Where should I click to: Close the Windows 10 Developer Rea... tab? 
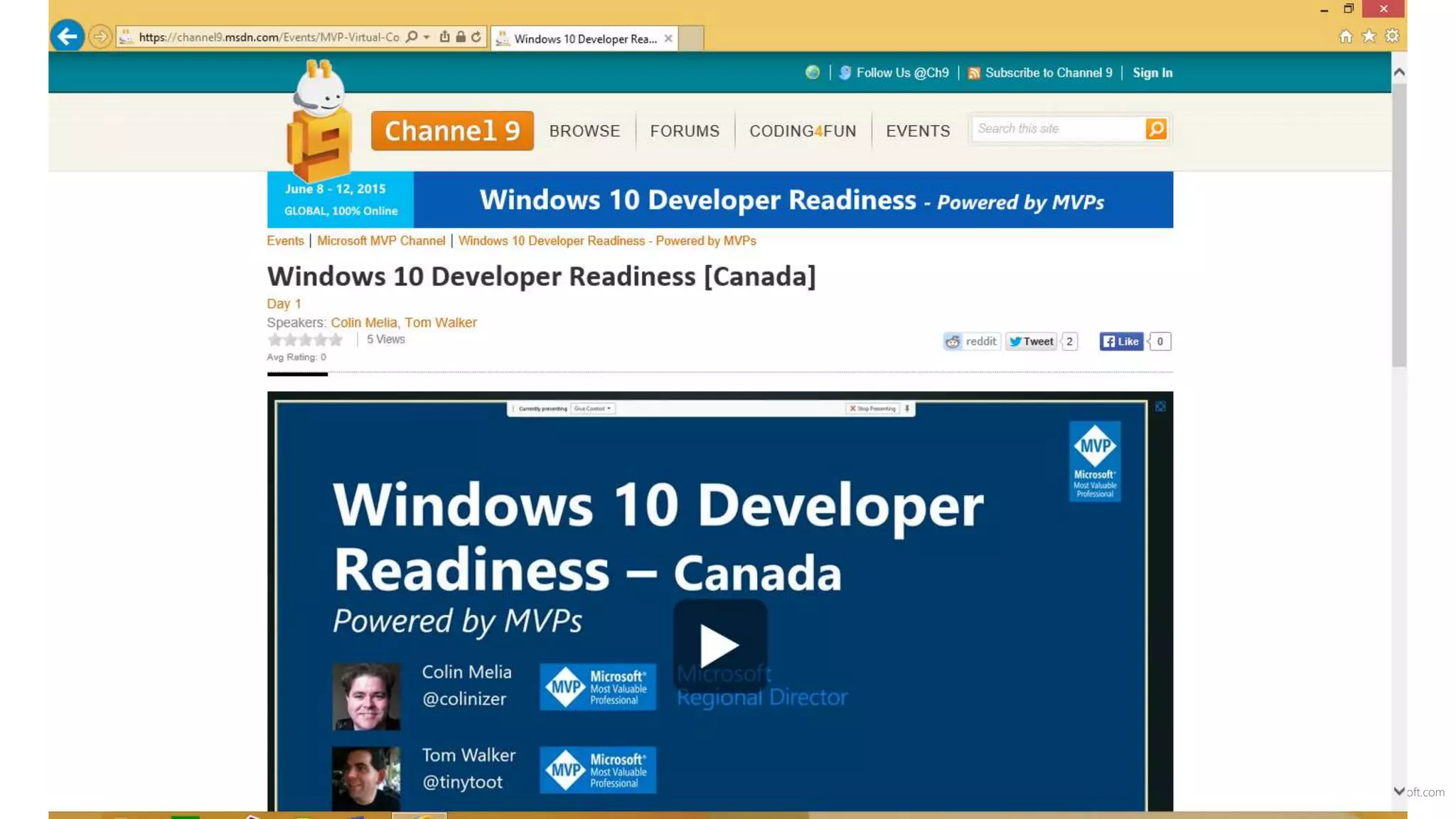[668, 38]
